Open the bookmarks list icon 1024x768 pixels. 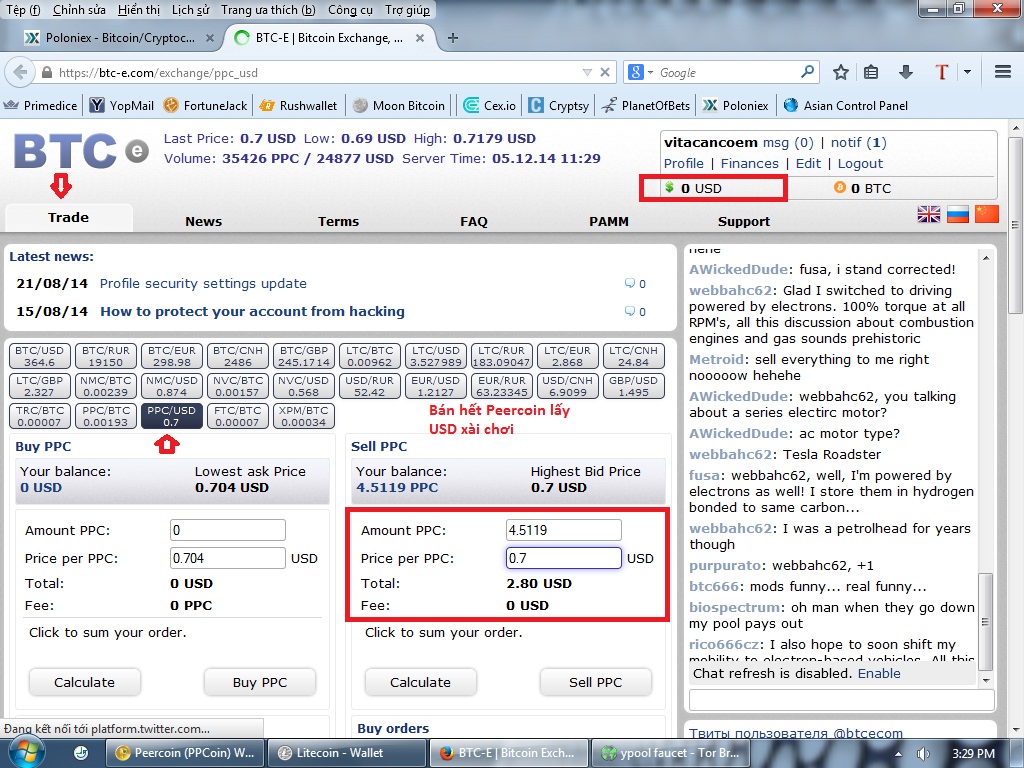point(871,72)
